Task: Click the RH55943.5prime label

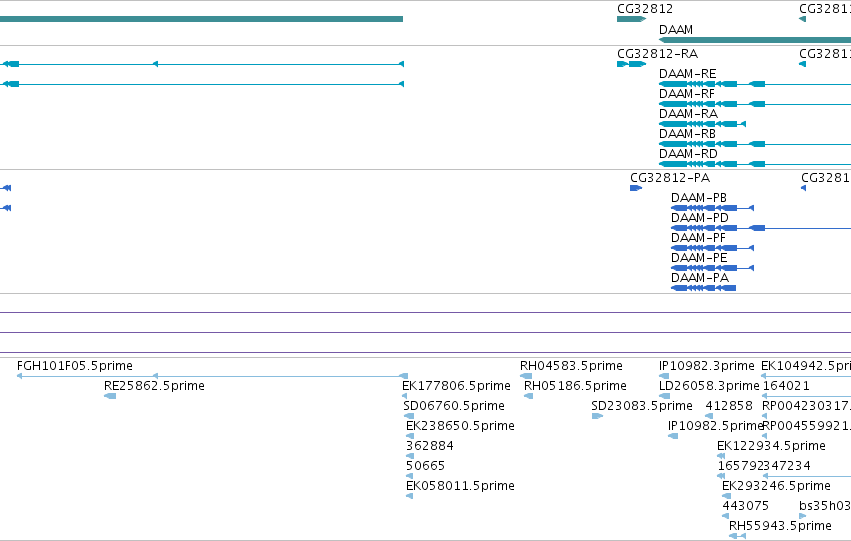Action: pos(780,526)
